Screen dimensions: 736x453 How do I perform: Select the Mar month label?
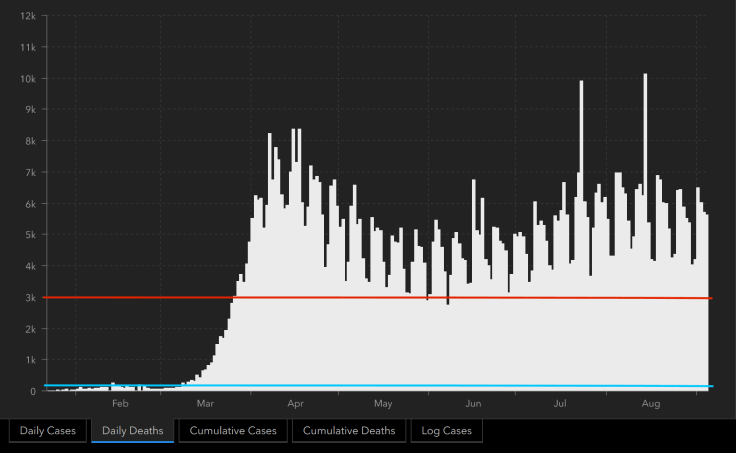click(206, 404)
